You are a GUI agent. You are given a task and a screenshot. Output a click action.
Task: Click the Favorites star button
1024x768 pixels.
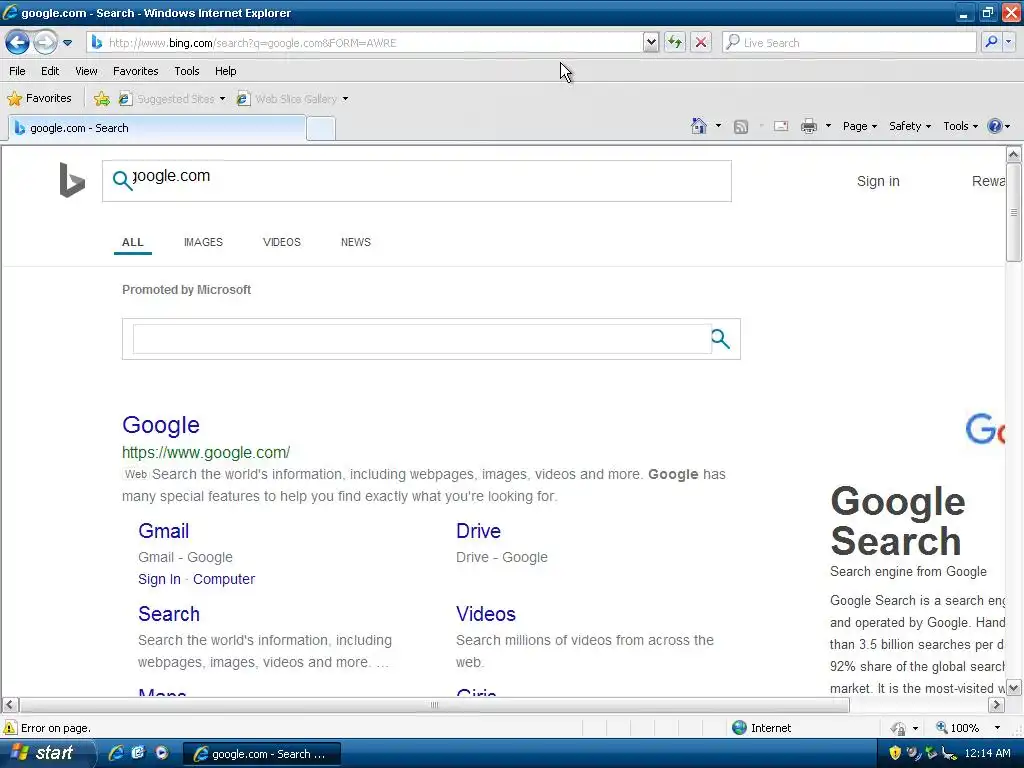pyautogui.click(x=39, y=99)
